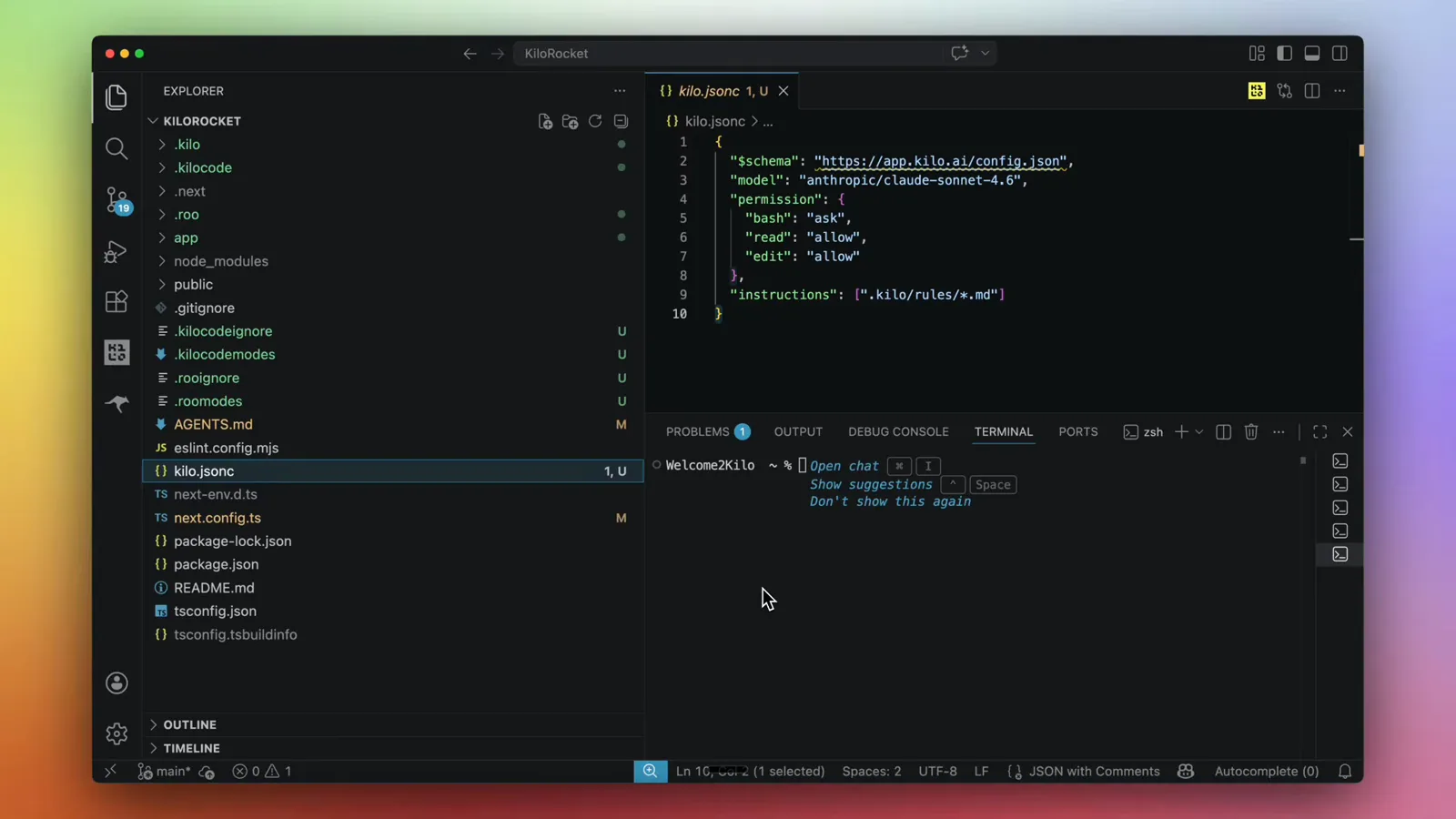Switch to the OUTPUT panel tab
Image resolution: width=1456 pixels, height=819 pixels.
click(798, 432)
